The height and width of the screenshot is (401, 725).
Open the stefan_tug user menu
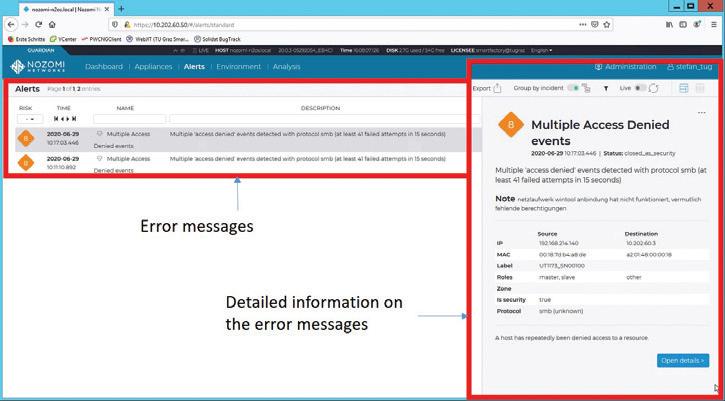(689, 67)
